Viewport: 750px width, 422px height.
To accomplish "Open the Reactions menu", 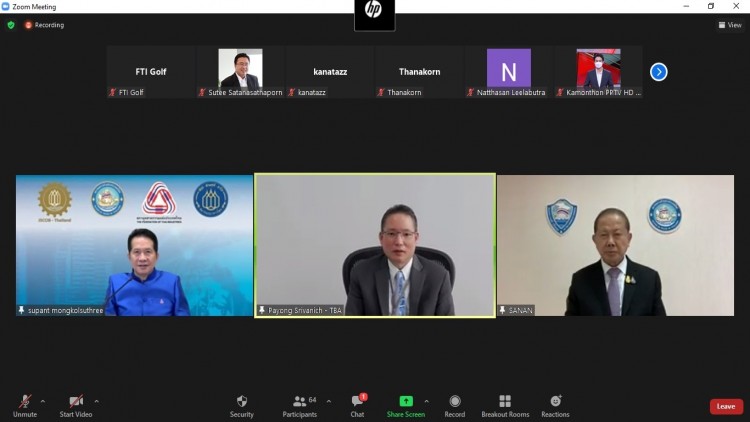I will click(x=555, y=406).
